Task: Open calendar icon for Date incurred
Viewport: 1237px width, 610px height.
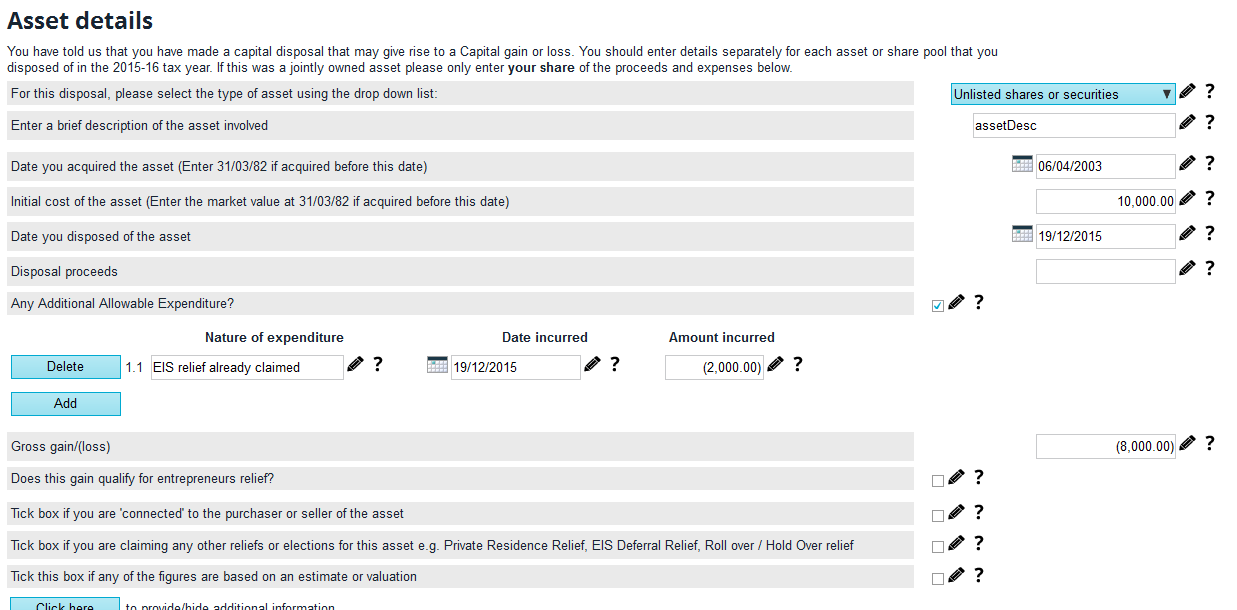Action: click(437, 365)
